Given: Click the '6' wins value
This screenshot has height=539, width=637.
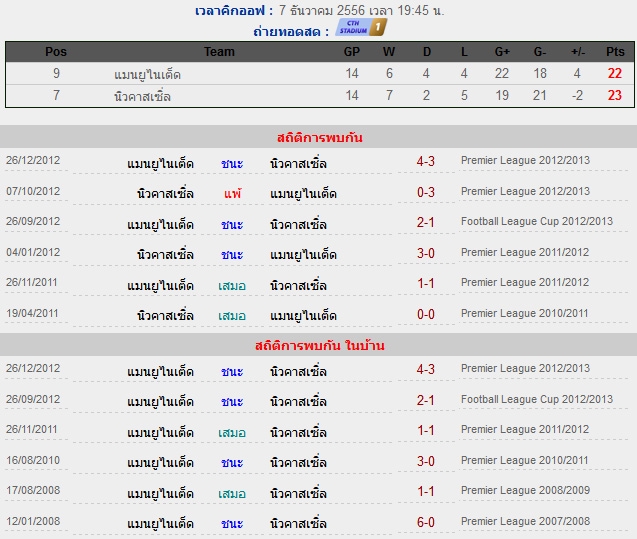Looking at the screenshot, I should [x=389, y=74].
